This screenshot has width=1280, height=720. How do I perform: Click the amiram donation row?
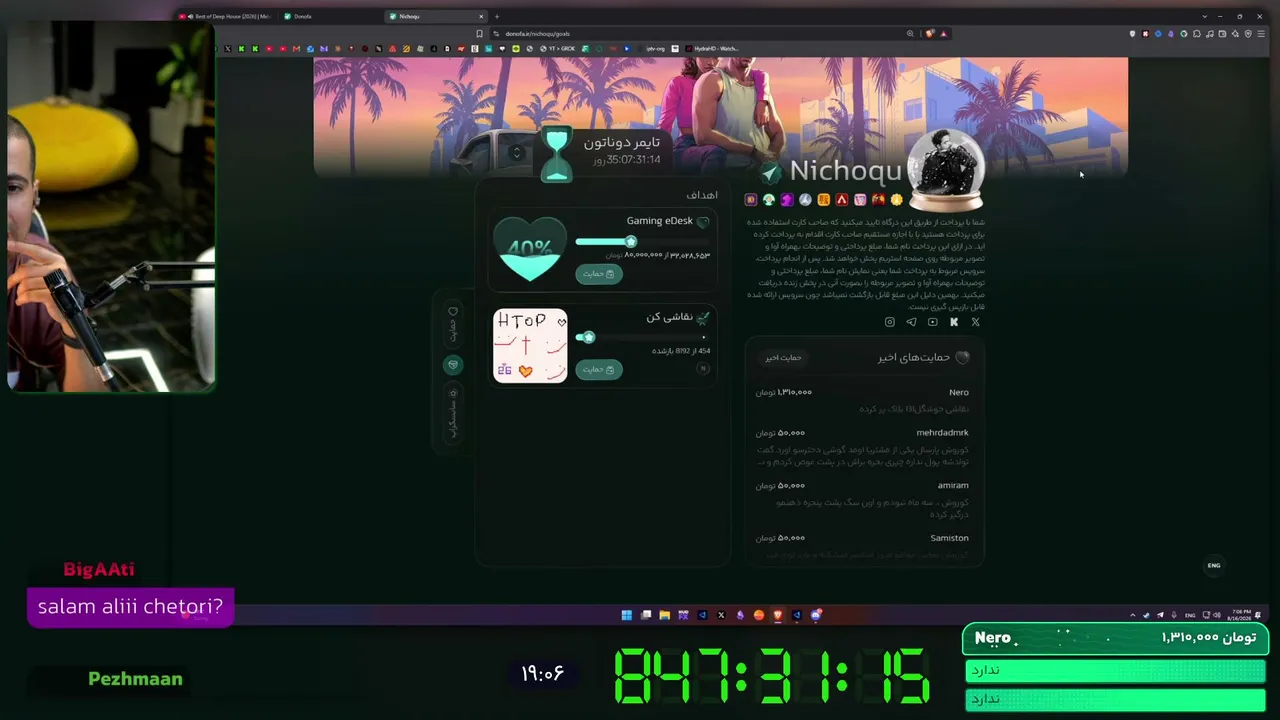(x=862, y=501)
